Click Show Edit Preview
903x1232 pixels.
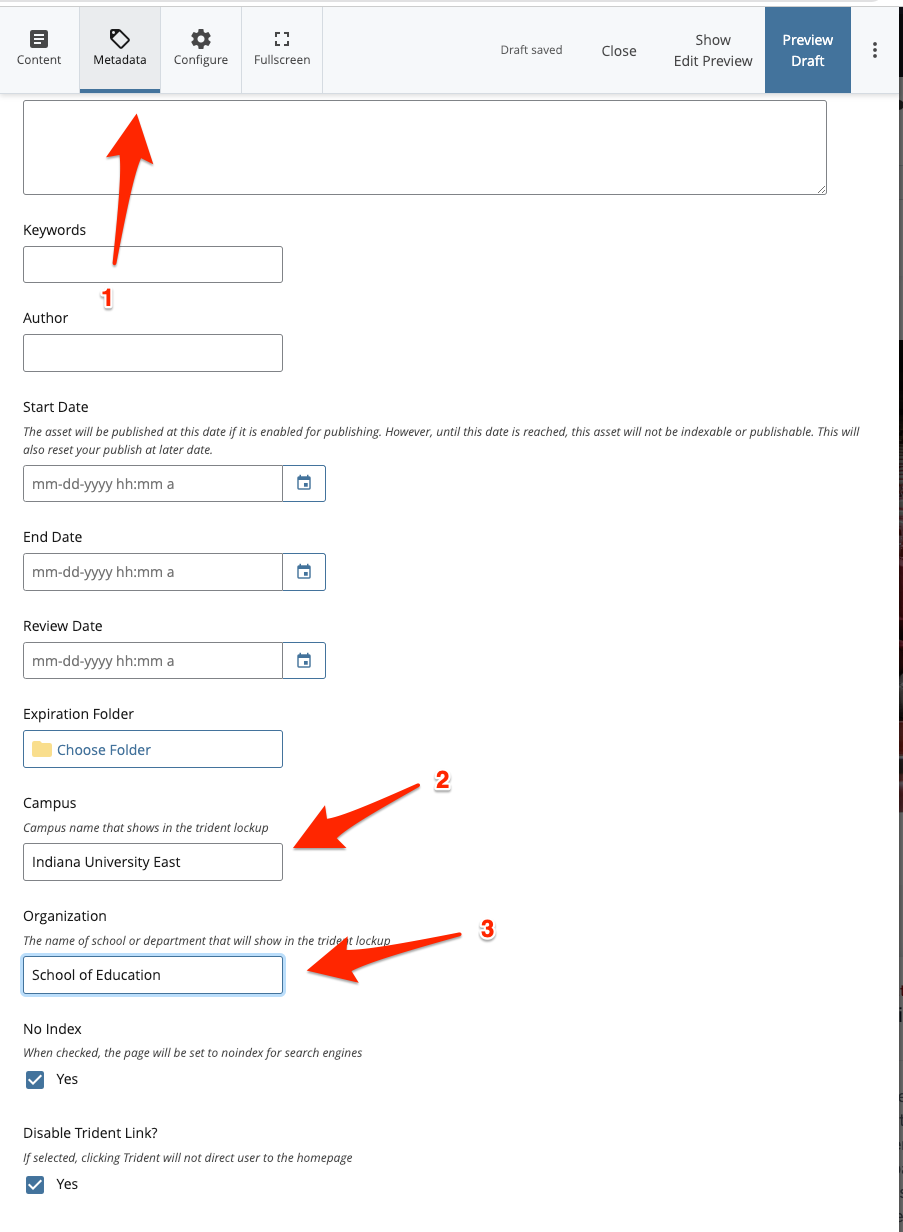tap(713, 50)
